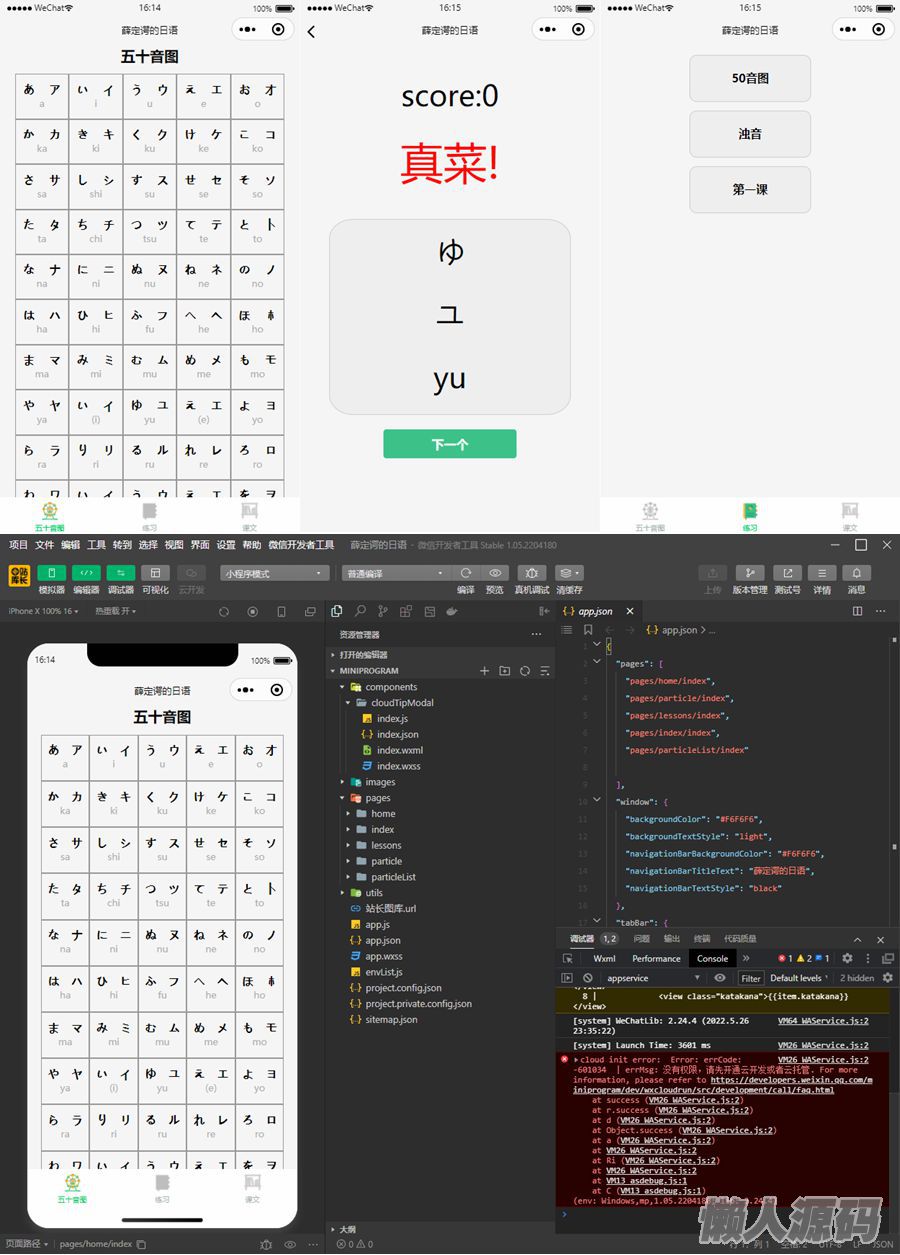Copy page path icon in status bar

click(x=141, y=1244)
